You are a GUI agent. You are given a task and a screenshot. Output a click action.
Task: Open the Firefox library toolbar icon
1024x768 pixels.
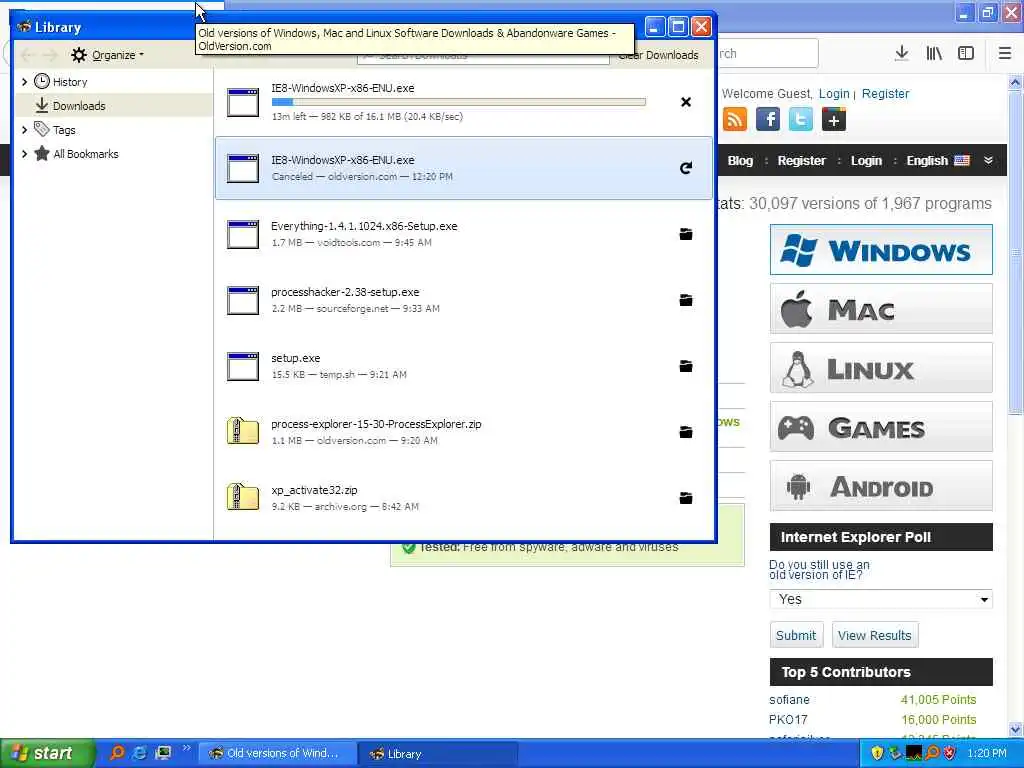pyautogui.click(x=934, y=53)
